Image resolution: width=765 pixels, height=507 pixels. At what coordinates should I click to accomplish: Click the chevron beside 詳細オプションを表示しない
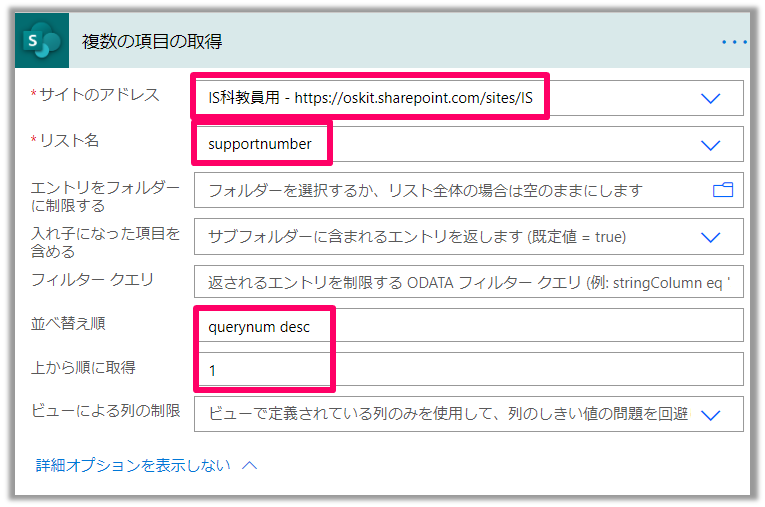tap(249, 465)
